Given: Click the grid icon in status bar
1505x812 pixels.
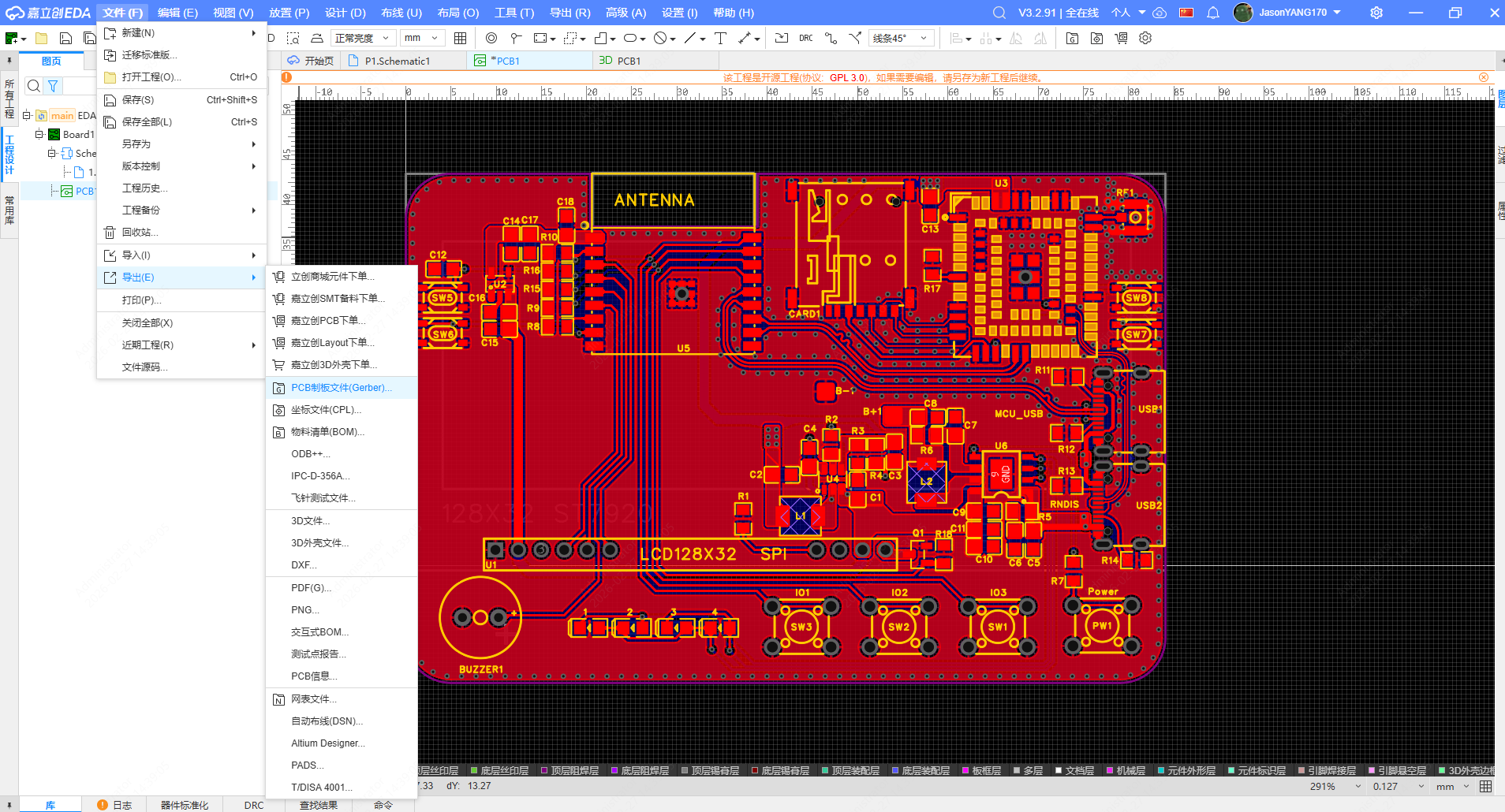Looking at the screenshot, I should 1485,786.
